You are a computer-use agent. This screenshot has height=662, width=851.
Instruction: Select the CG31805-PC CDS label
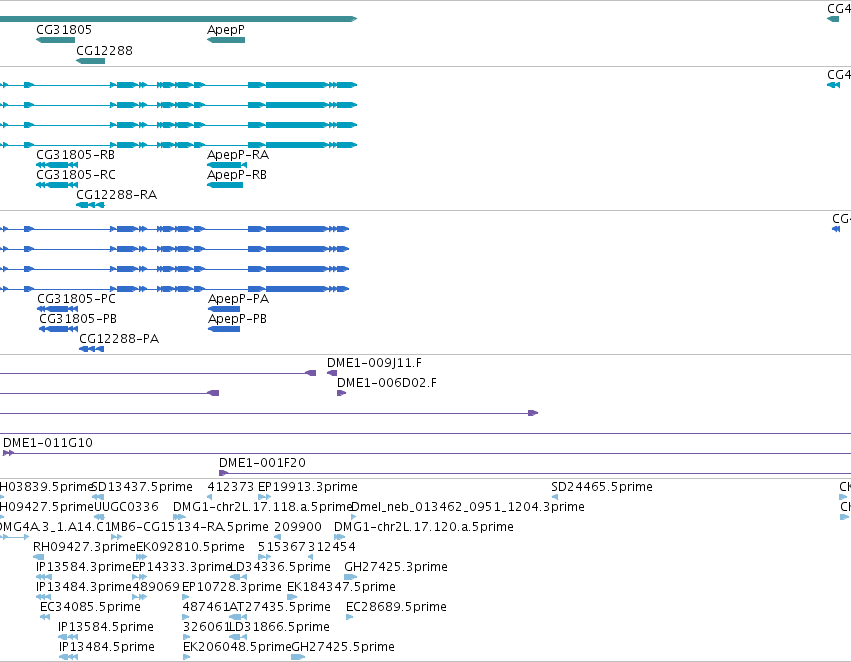(x=77, y=298)
